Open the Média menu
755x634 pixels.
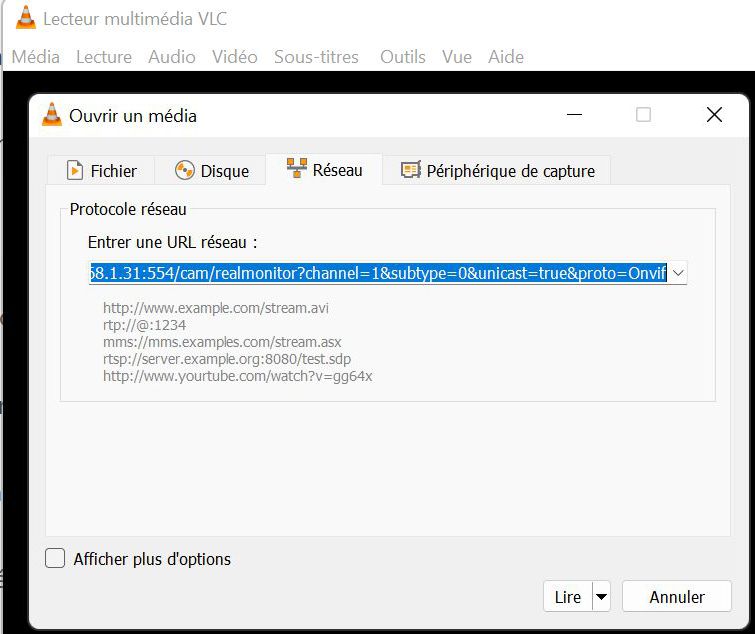[36, 57]
